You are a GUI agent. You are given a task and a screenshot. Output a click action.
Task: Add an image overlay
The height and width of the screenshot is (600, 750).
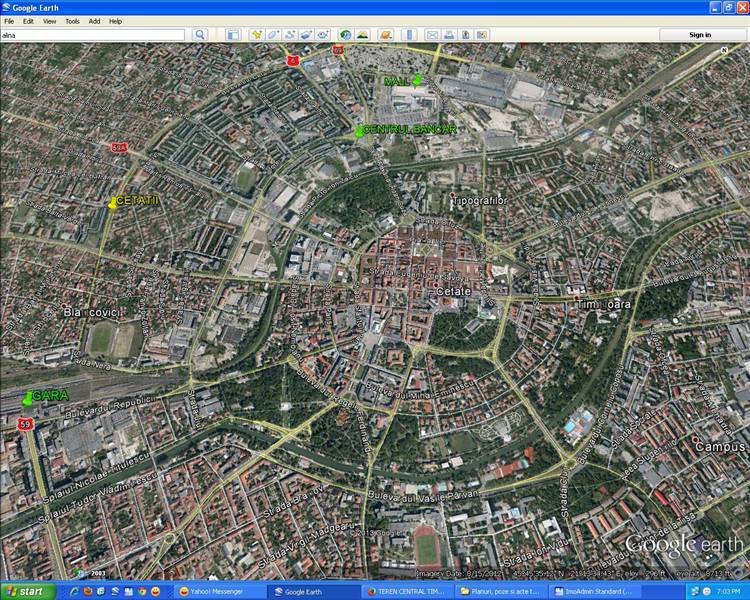[x=307, y=35]
